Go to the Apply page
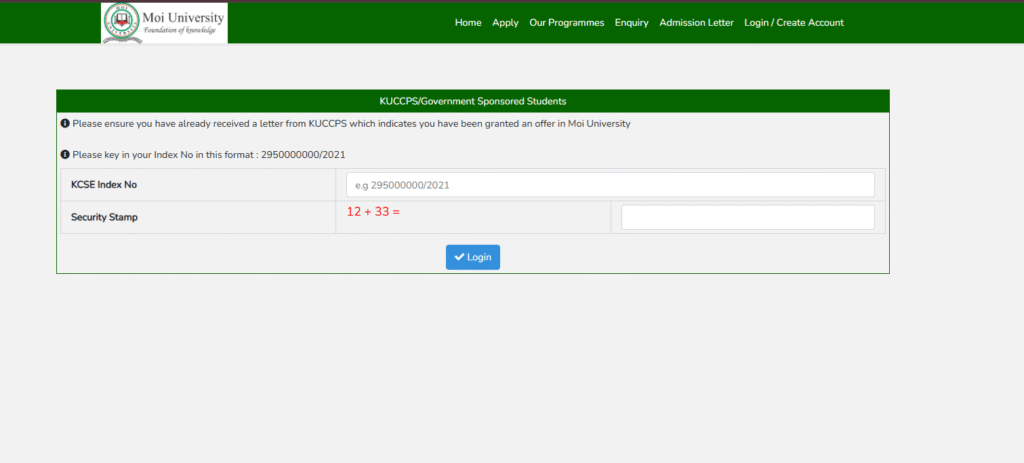1024x463 pixels. pos(505,23)
